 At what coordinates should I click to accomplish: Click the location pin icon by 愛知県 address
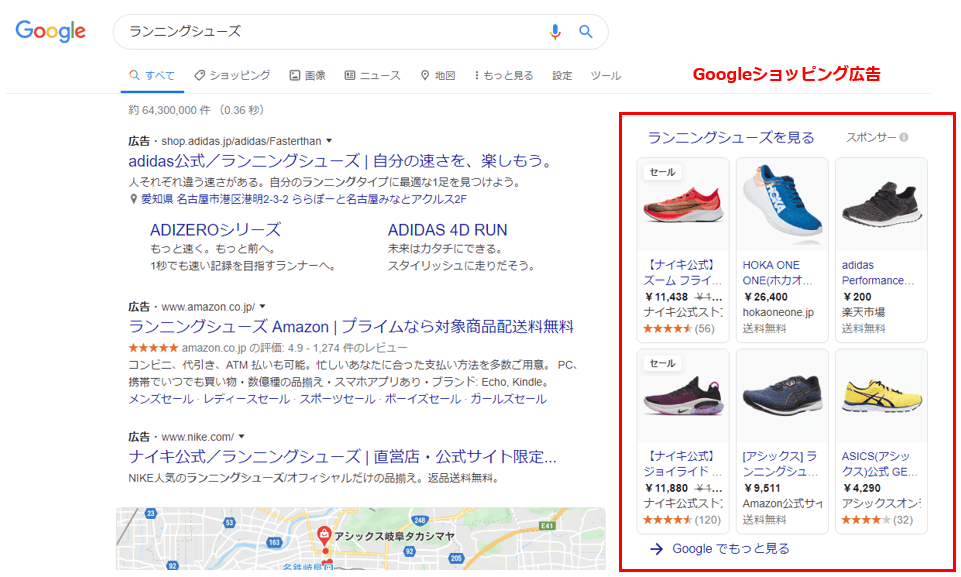[133, 199]
